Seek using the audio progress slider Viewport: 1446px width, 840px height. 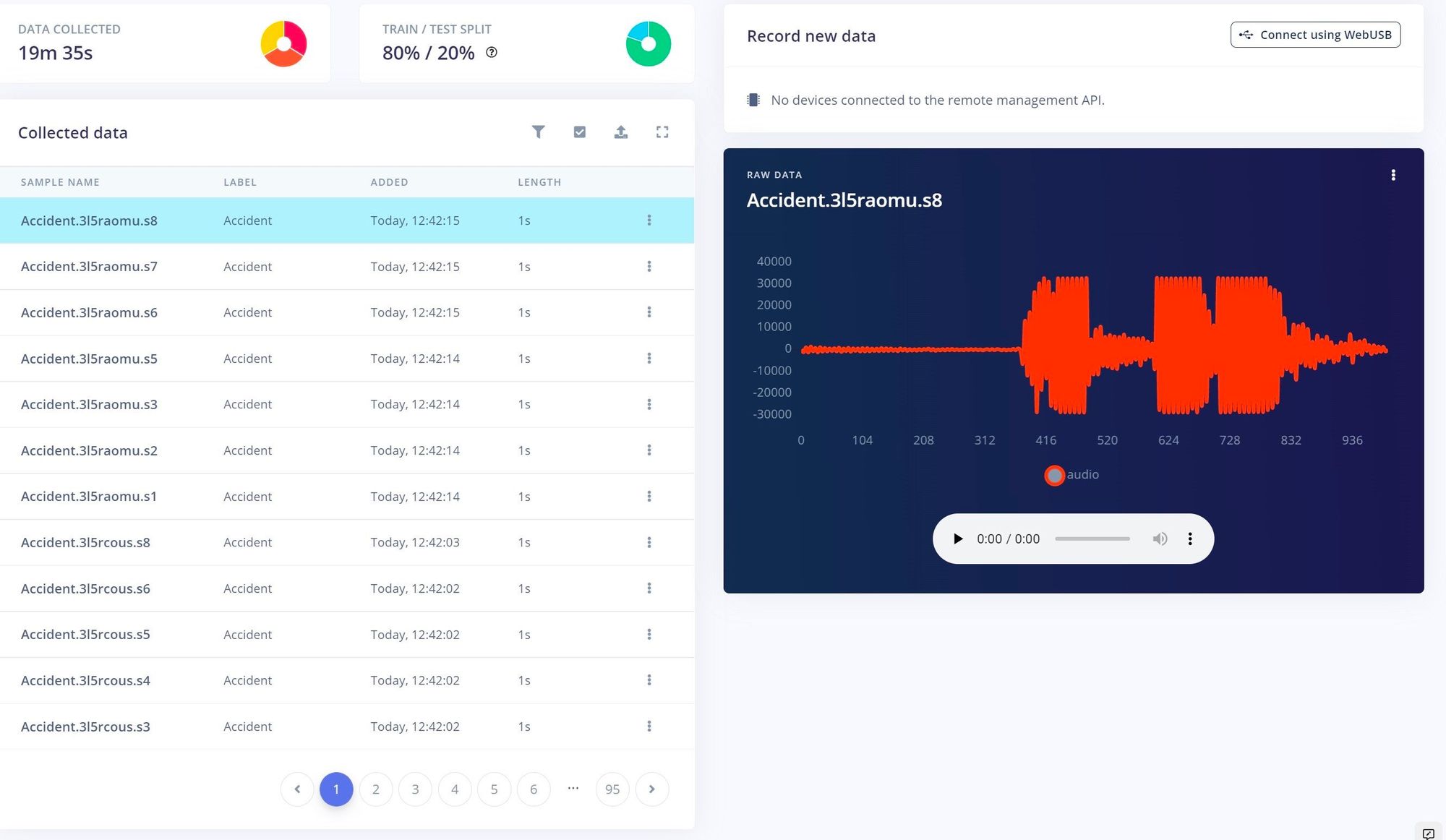[1092, 539]
